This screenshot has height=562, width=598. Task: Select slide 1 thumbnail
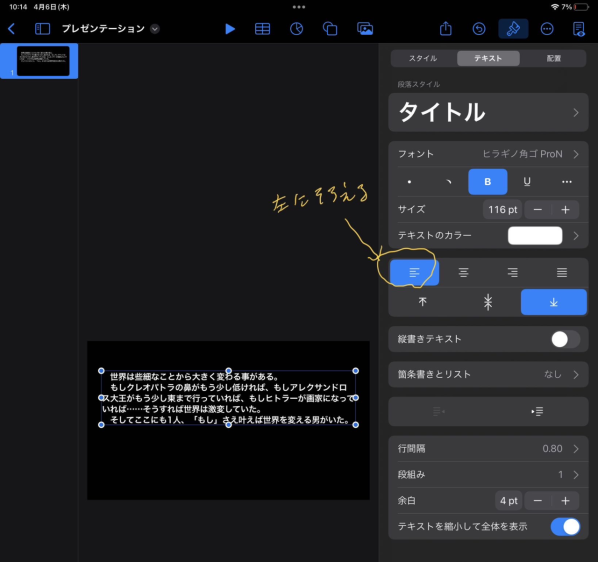43,61
